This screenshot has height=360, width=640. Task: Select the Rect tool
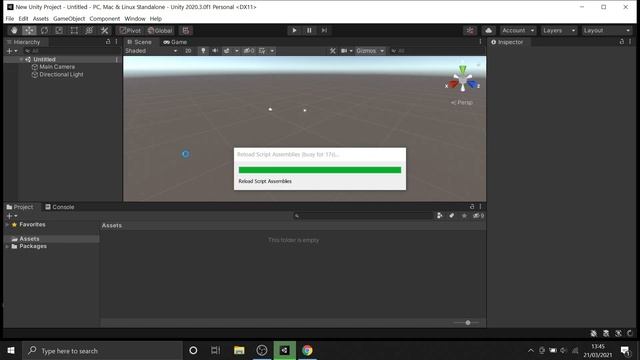tap(74, 31)
